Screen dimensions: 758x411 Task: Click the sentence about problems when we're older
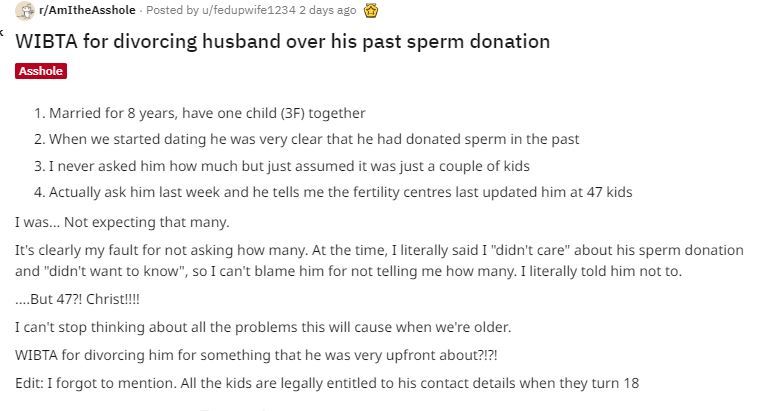(263, 327)
